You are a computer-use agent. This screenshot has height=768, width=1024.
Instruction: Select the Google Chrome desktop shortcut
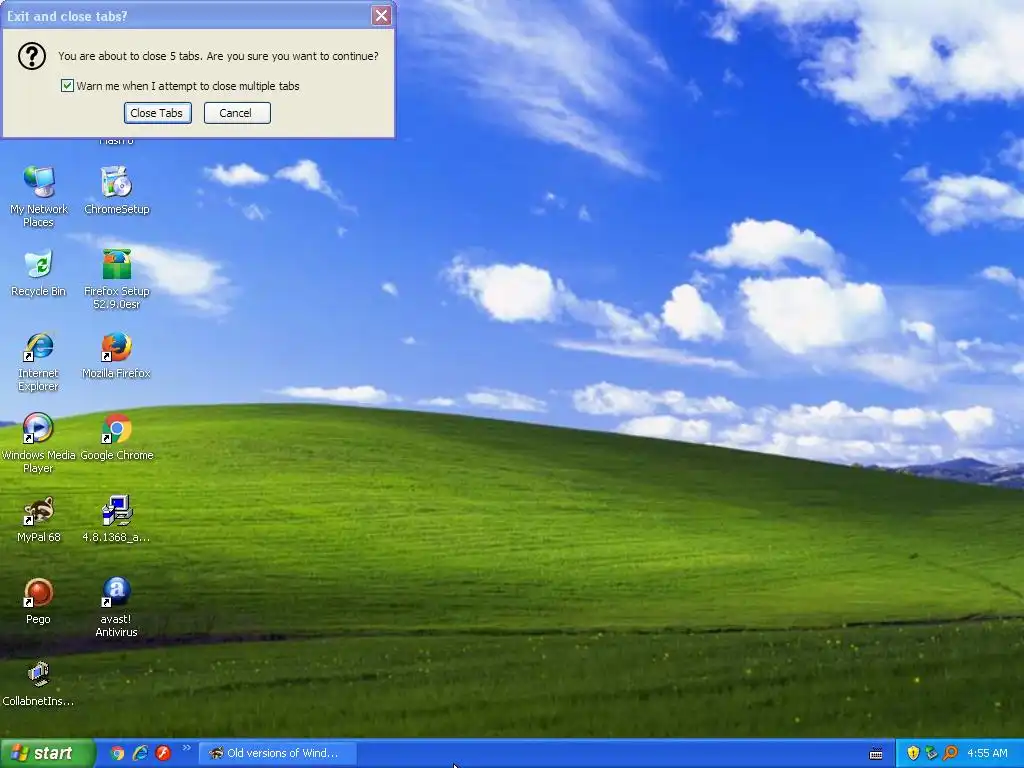[x=116, y=437]
